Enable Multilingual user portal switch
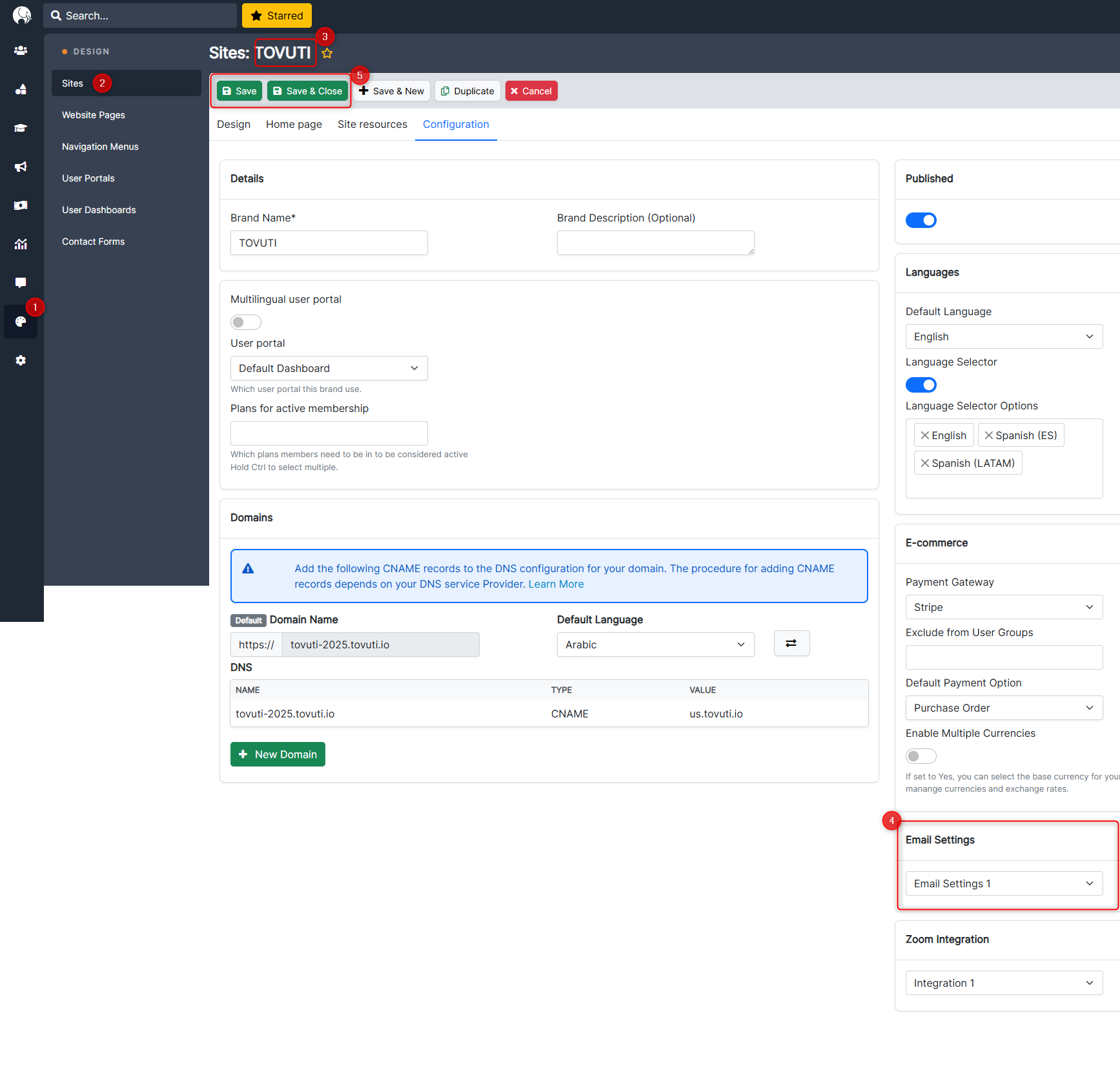Viewport: 1120px width, 1081px height. point(246,322)
